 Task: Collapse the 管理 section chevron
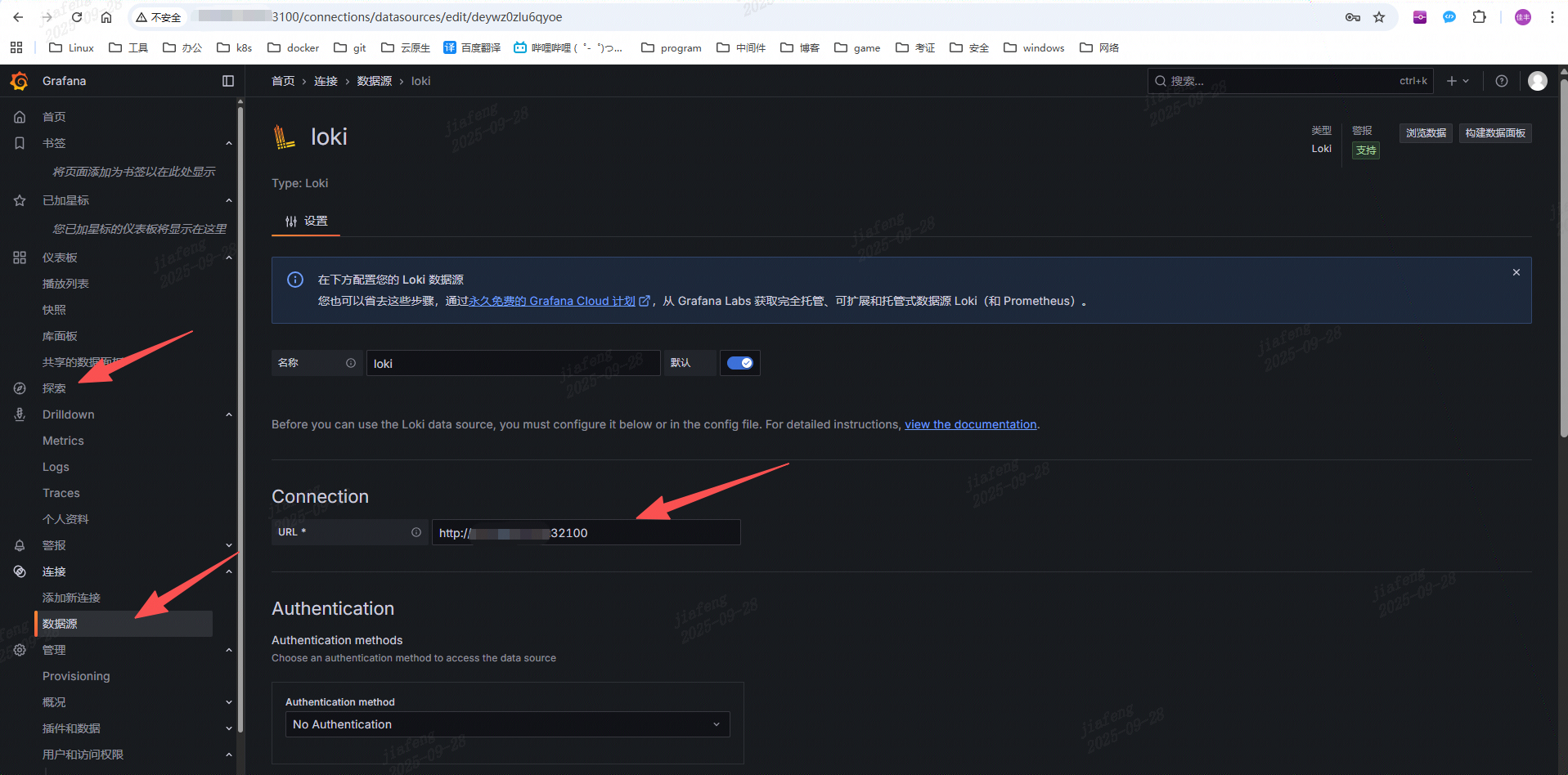click(229, 650)
